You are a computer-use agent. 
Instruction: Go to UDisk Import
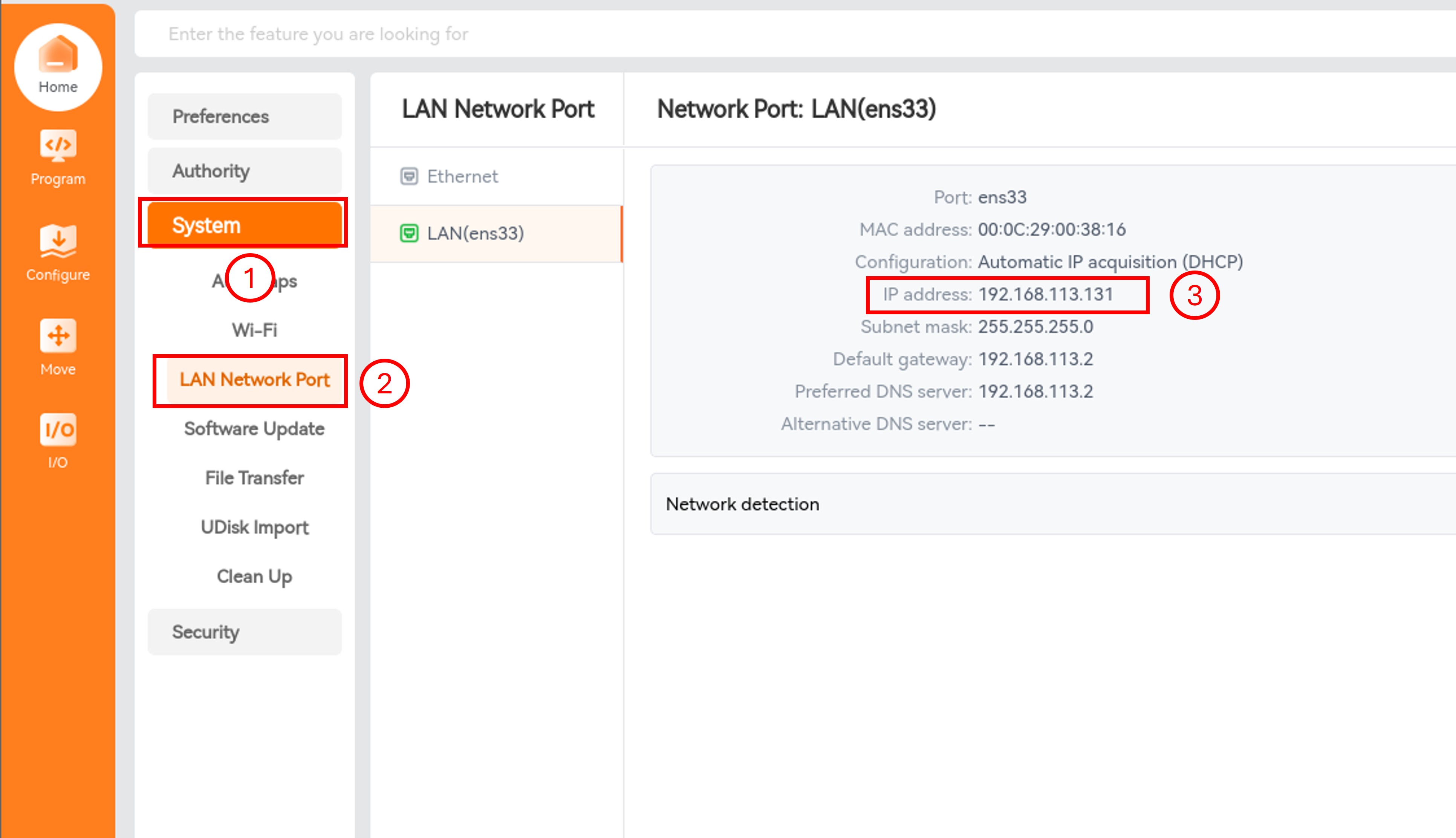click(254, 527)
